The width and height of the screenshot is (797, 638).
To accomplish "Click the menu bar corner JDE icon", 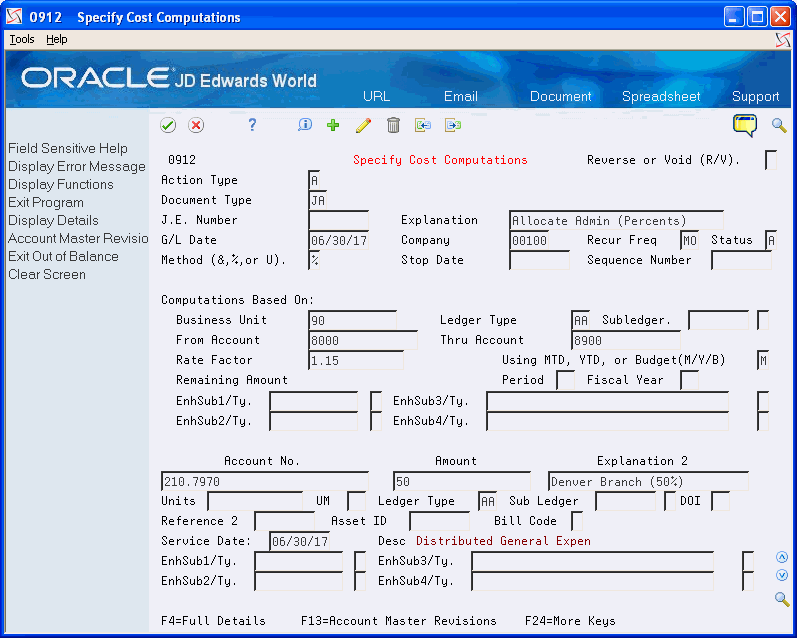I will point(783,40).
